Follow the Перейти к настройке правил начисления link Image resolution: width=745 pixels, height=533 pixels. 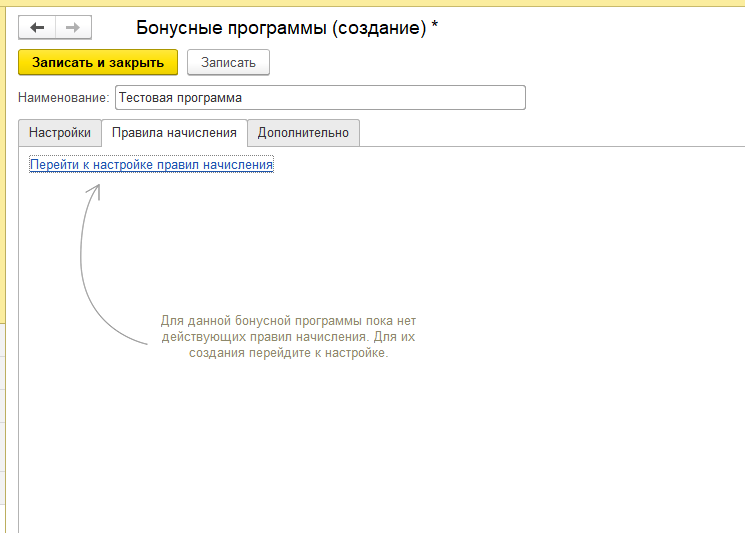151,165
